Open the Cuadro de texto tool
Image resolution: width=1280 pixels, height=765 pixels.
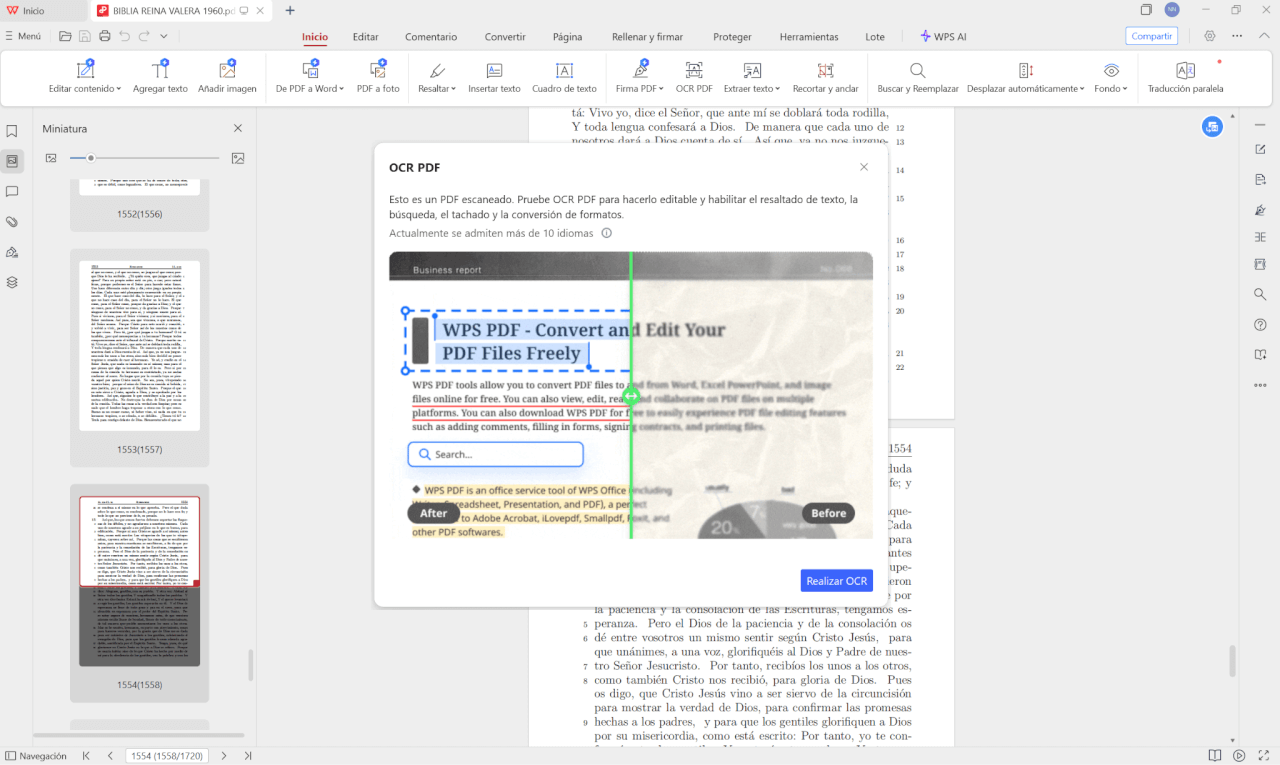tap(564, 77)
